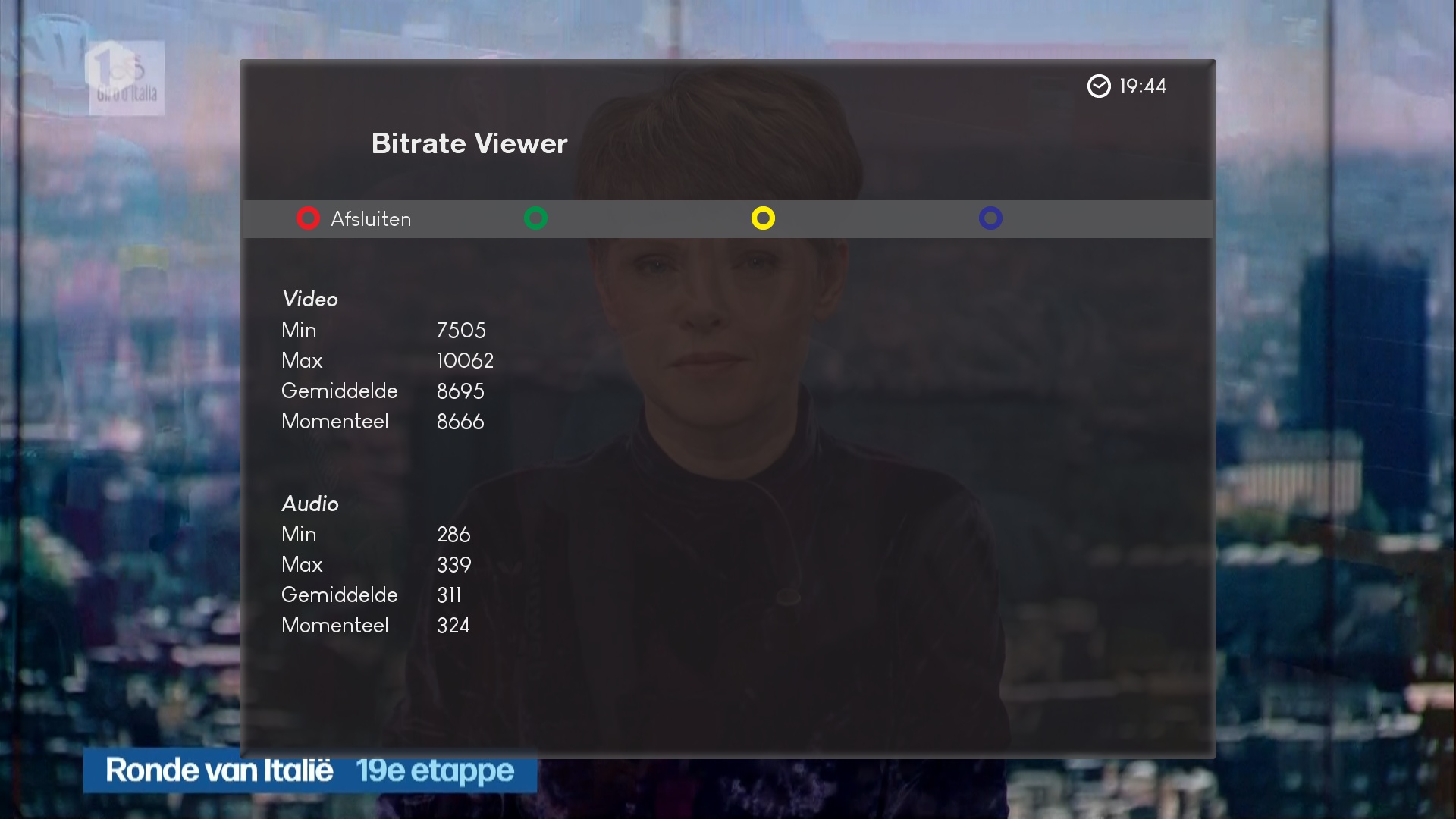Click the 19:44 time display
Image resolution: width=1456 pixels, height=819 pixels.
point(1143,86)
